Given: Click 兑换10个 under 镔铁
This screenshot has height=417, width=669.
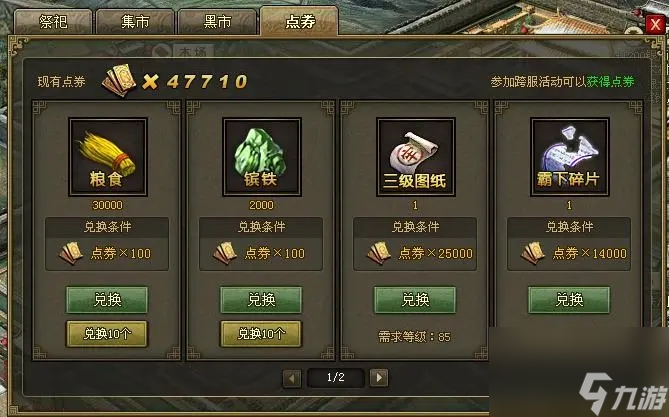Looking at the screenshot, I should click(261, 334).
